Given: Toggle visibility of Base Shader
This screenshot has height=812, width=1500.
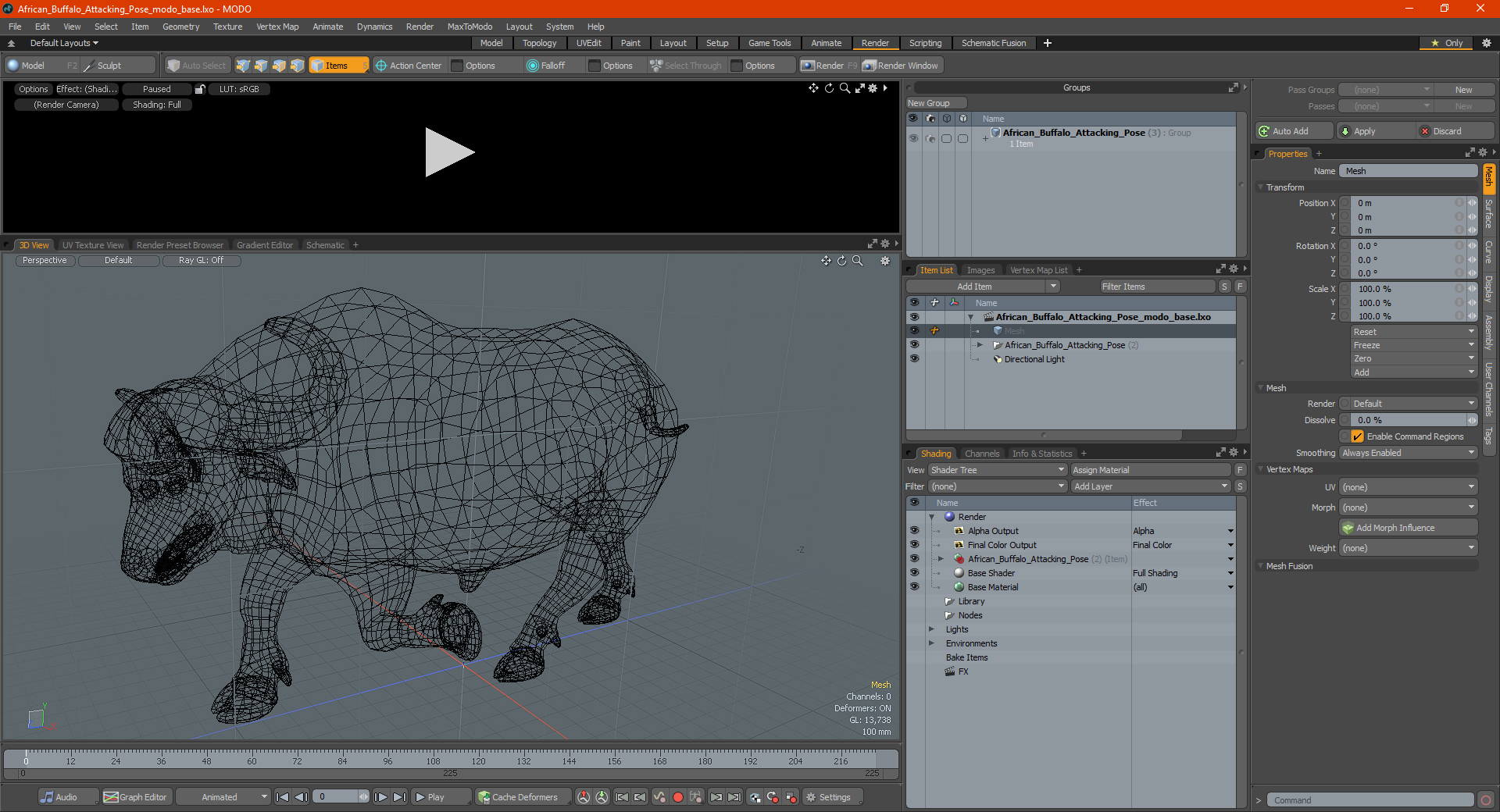Looking at the screenshot, I should tap(914, 573).
